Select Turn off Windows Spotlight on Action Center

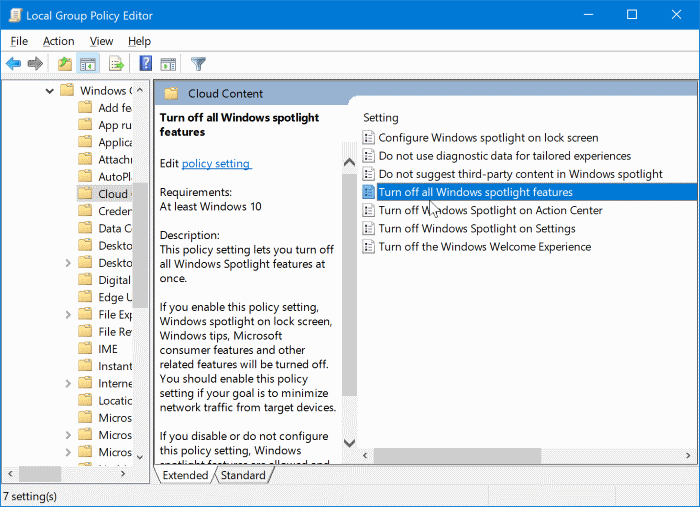[x=491, y=210]
